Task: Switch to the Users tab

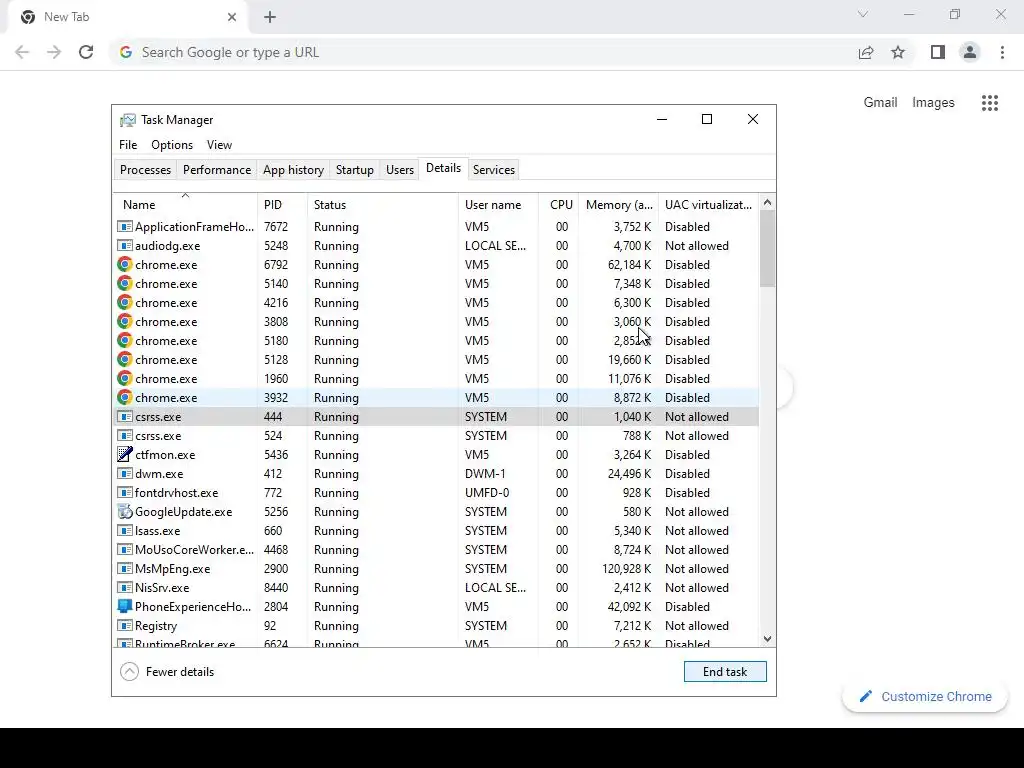Action: coord(400,170)
